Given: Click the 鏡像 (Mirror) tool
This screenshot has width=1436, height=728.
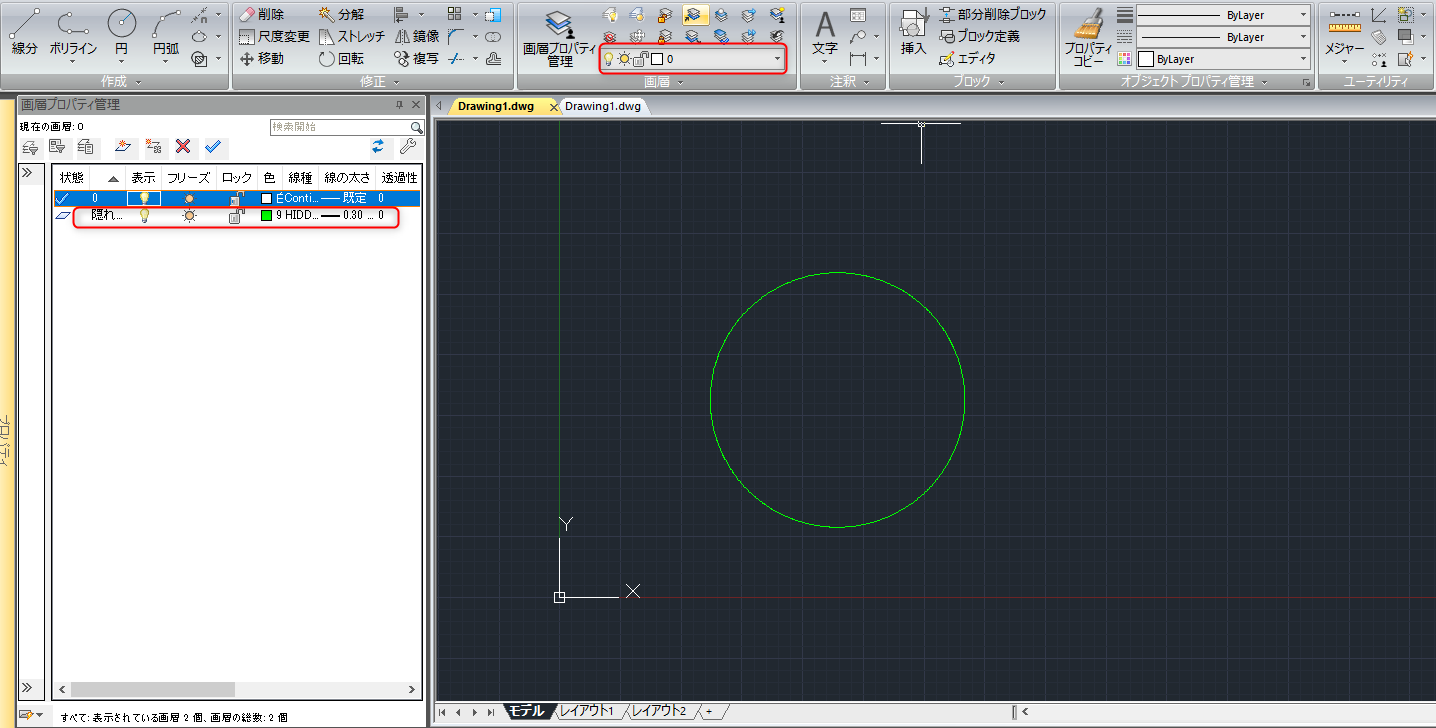Looking at the screenshot, I should 417,37.
